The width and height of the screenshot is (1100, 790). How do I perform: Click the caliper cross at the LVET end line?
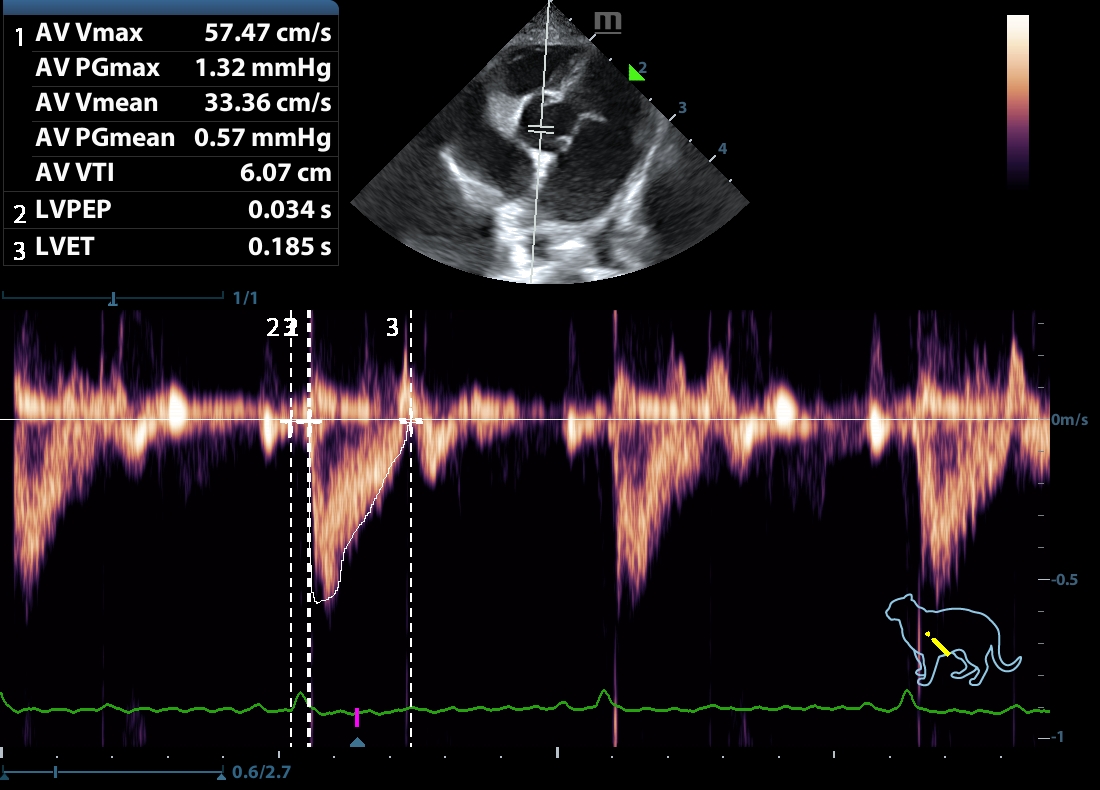(410, 422)
